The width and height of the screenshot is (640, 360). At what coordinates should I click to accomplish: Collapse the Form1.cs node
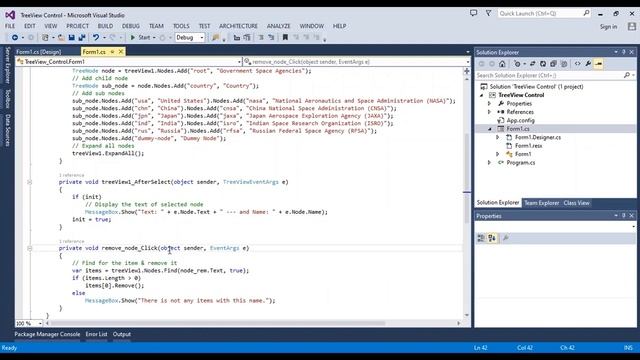489,129
